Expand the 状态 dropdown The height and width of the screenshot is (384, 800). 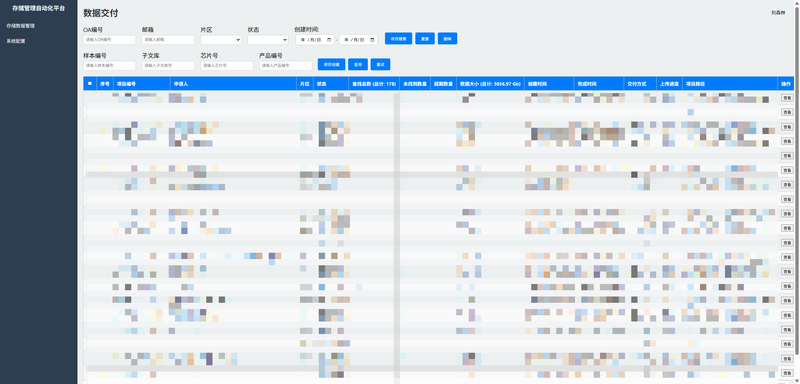268,39
